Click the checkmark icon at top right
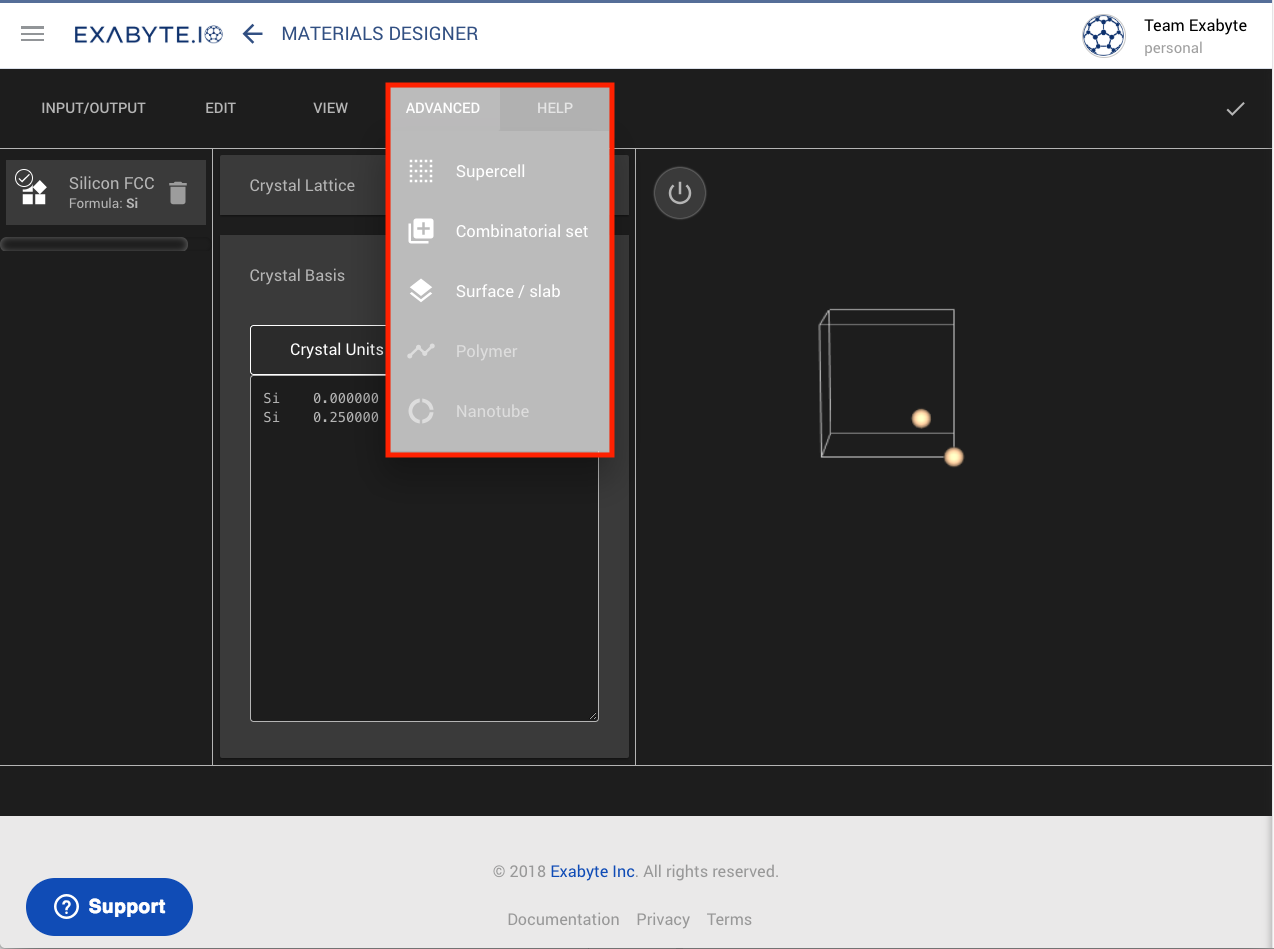1274x949 pixels. (1235, 109)
